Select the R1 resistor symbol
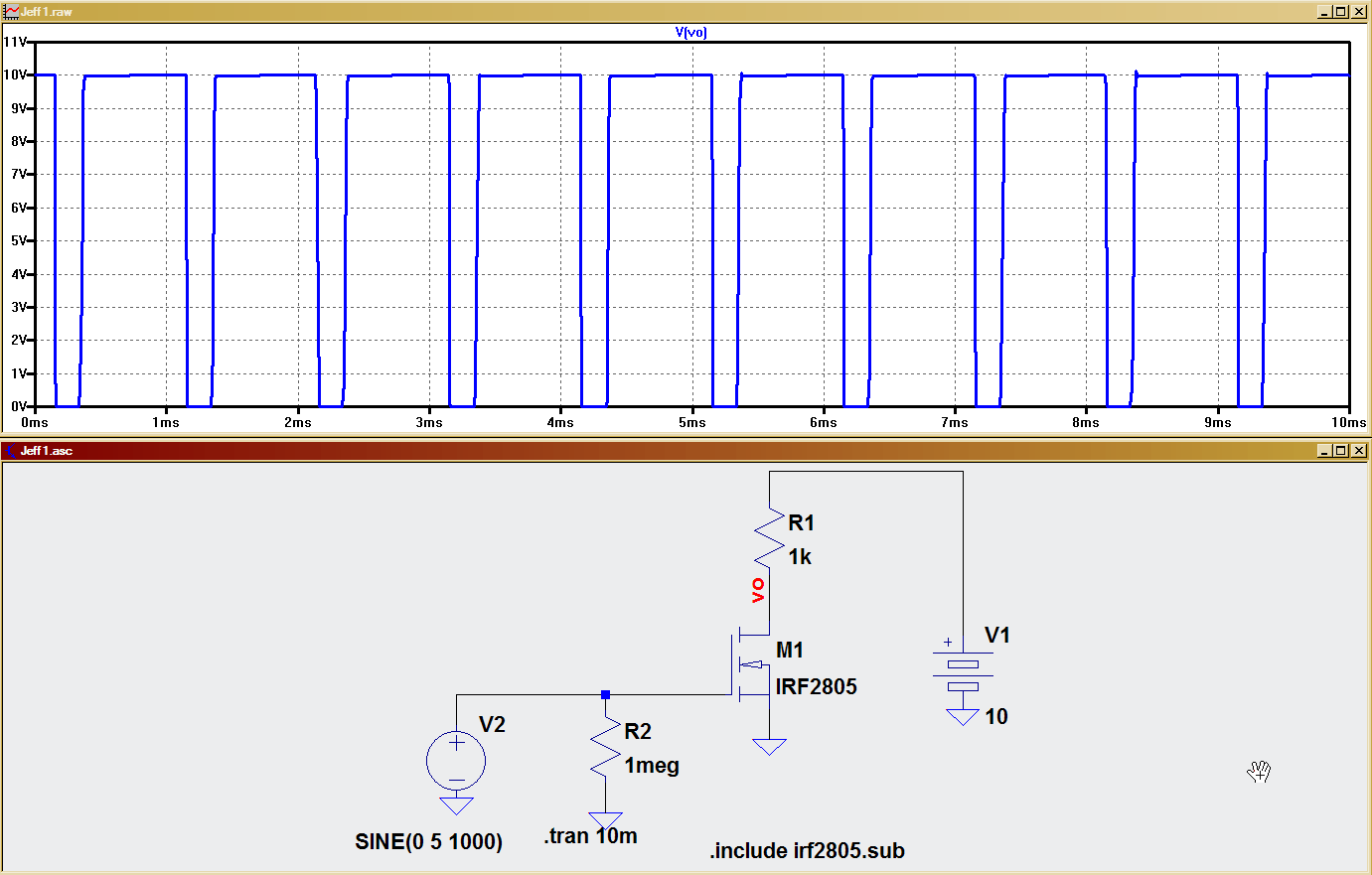 click(769, 540)
